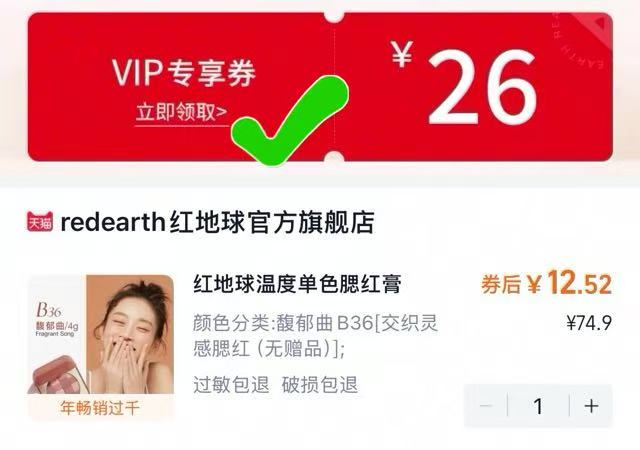
Task: Open the redearth红地球官方旗舰店 store page
Action: (x=217, y=222)
